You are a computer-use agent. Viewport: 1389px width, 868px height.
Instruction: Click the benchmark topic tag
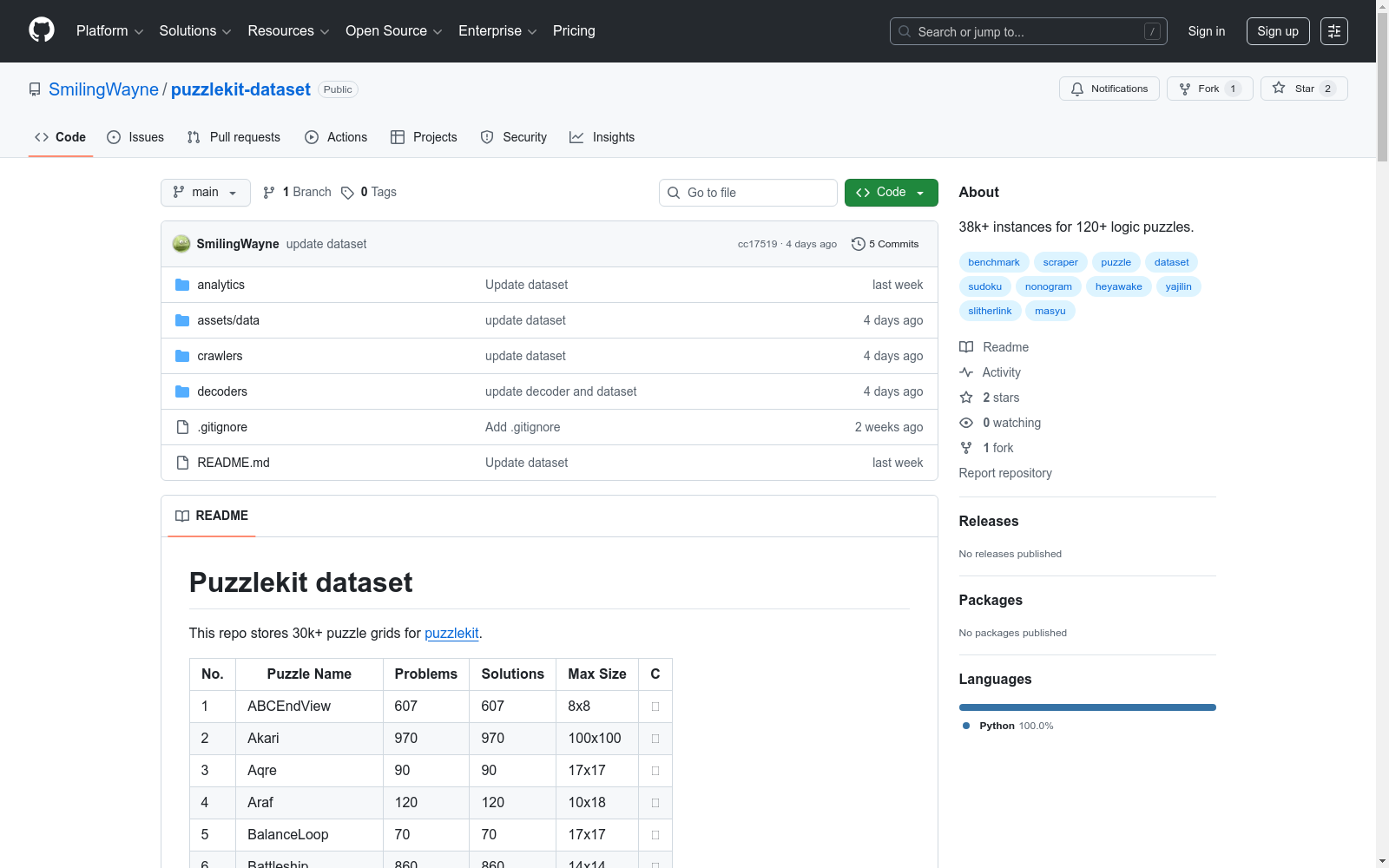[994, 262]
